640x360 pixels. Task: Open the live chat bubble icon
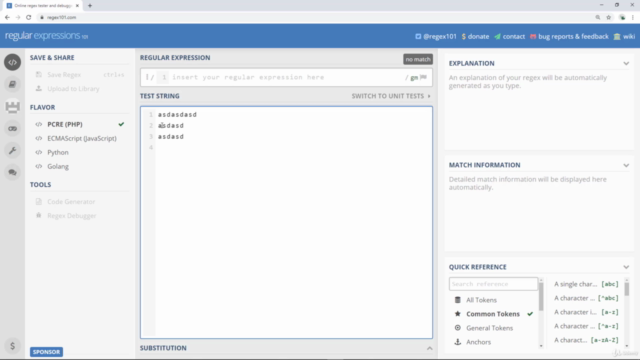[x=13, y=173]
